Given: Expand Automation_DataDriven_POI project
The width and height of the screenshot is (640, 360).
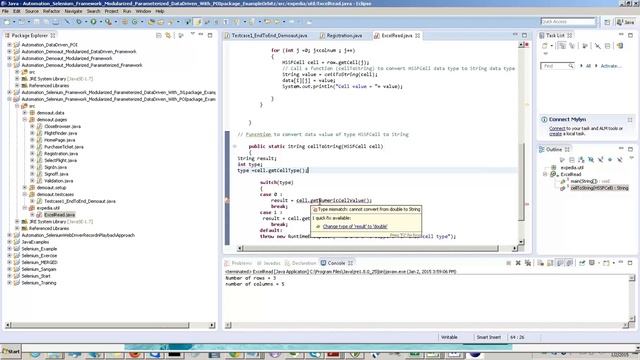Looking at the screenshot, I should 9,44.
